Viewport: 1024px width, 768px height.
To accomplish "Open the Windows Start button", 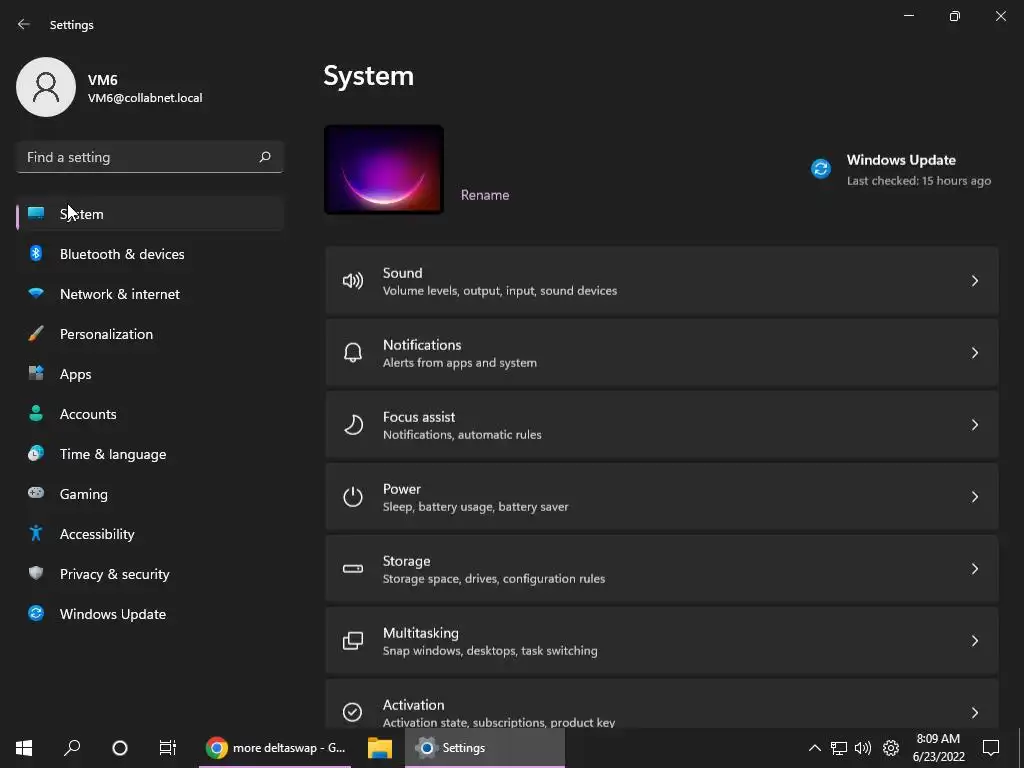I will click(x=24, y=748).
